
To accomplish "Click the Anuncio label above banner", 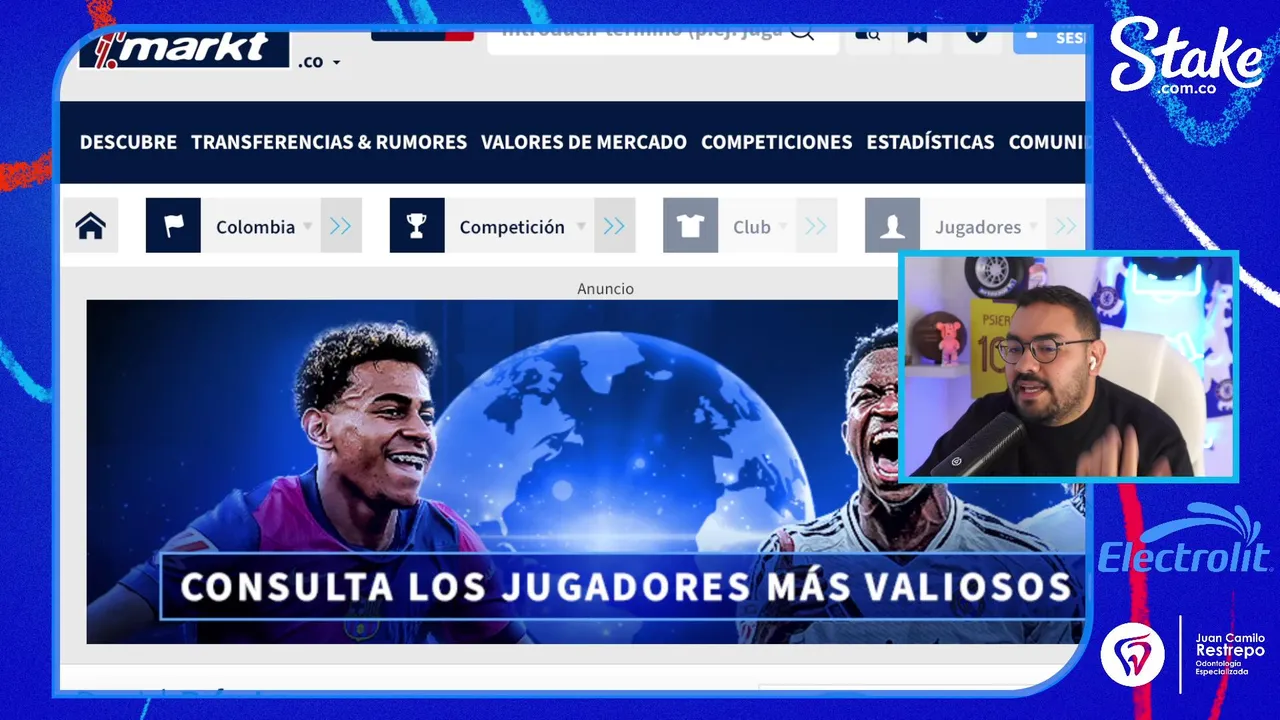I will coord(605,288).
